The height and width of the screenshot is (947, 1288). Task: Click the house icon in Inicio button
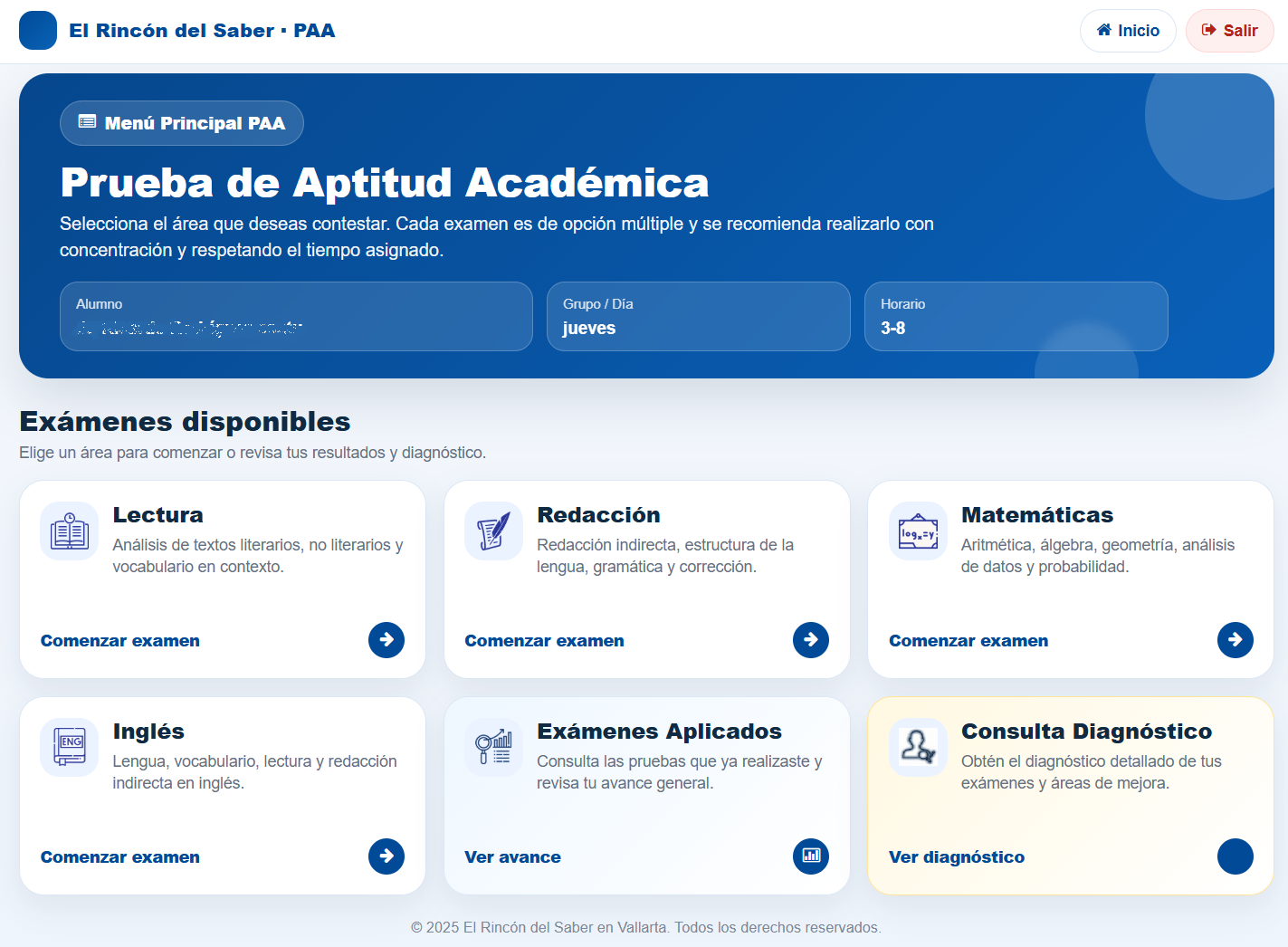(x=1104, y=30)
